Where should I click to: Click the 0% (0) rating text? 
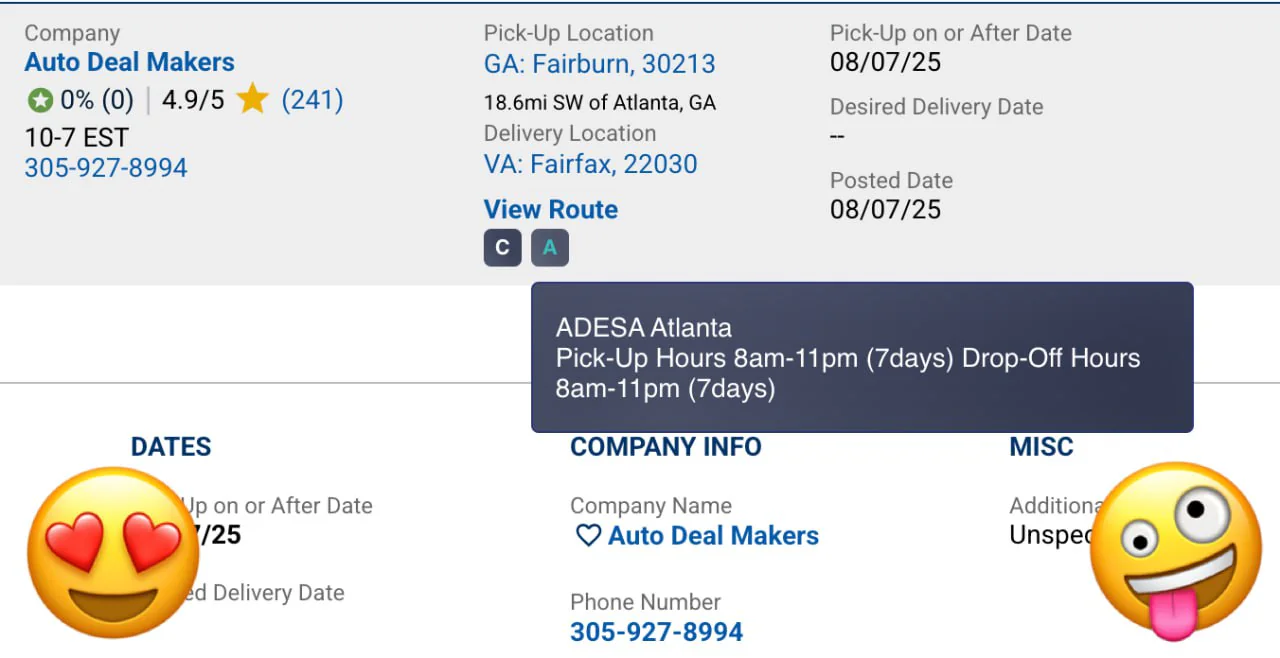coord(96,100)
